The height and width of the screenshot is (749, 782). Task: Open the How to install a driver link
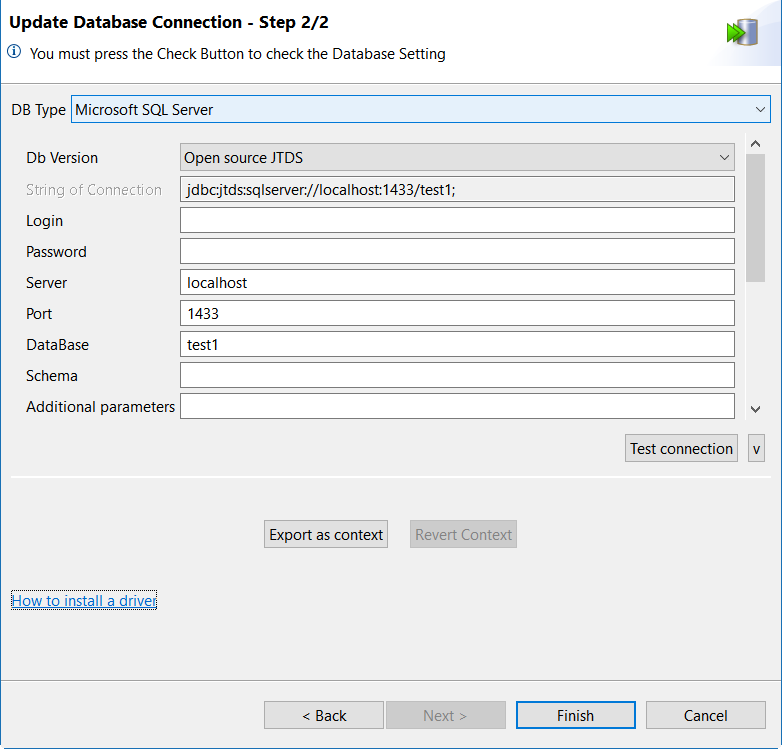coord(84,600)
